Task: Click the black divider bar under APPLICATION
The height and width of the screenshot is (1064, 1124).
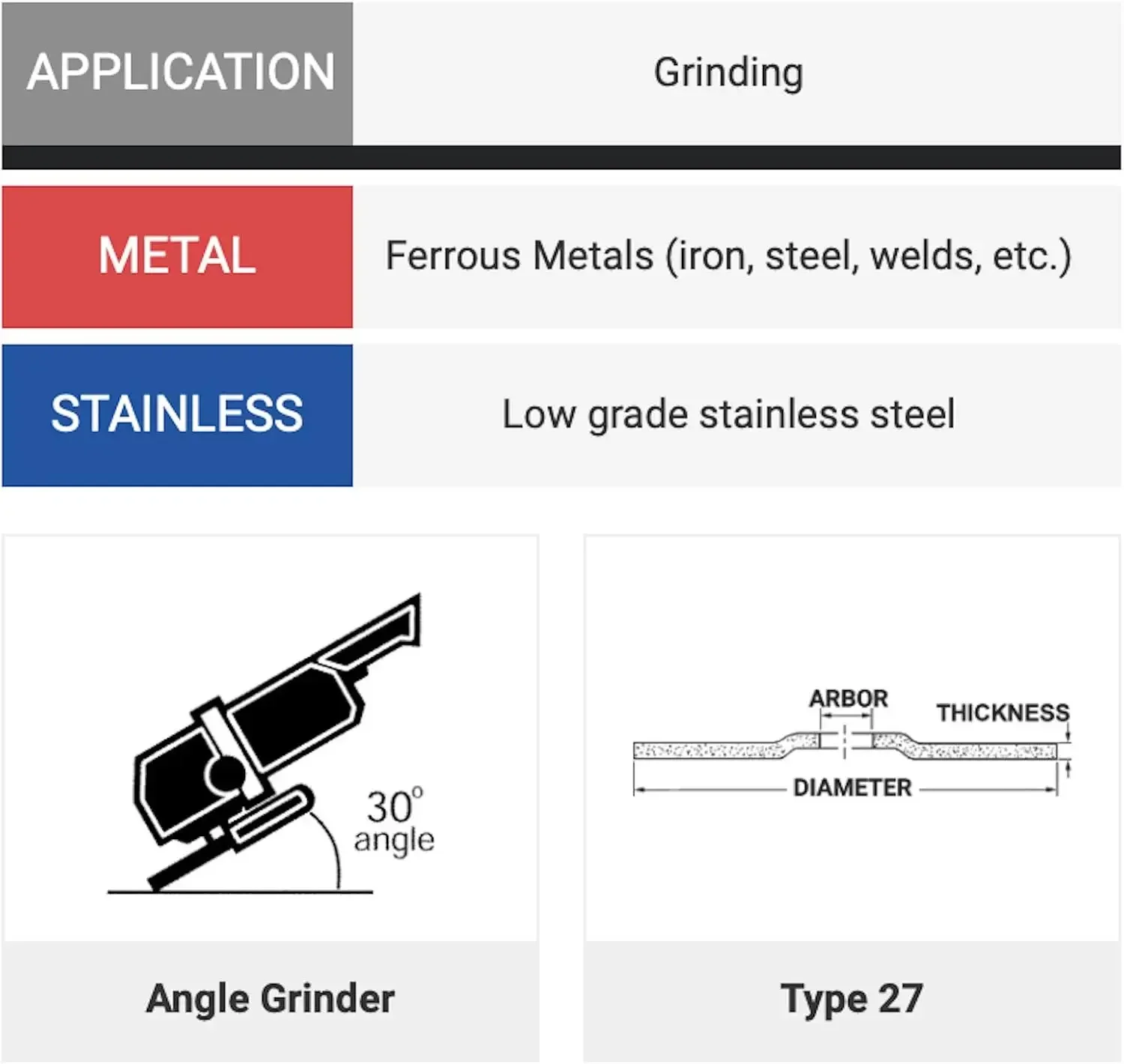Action: click(561, 157)
